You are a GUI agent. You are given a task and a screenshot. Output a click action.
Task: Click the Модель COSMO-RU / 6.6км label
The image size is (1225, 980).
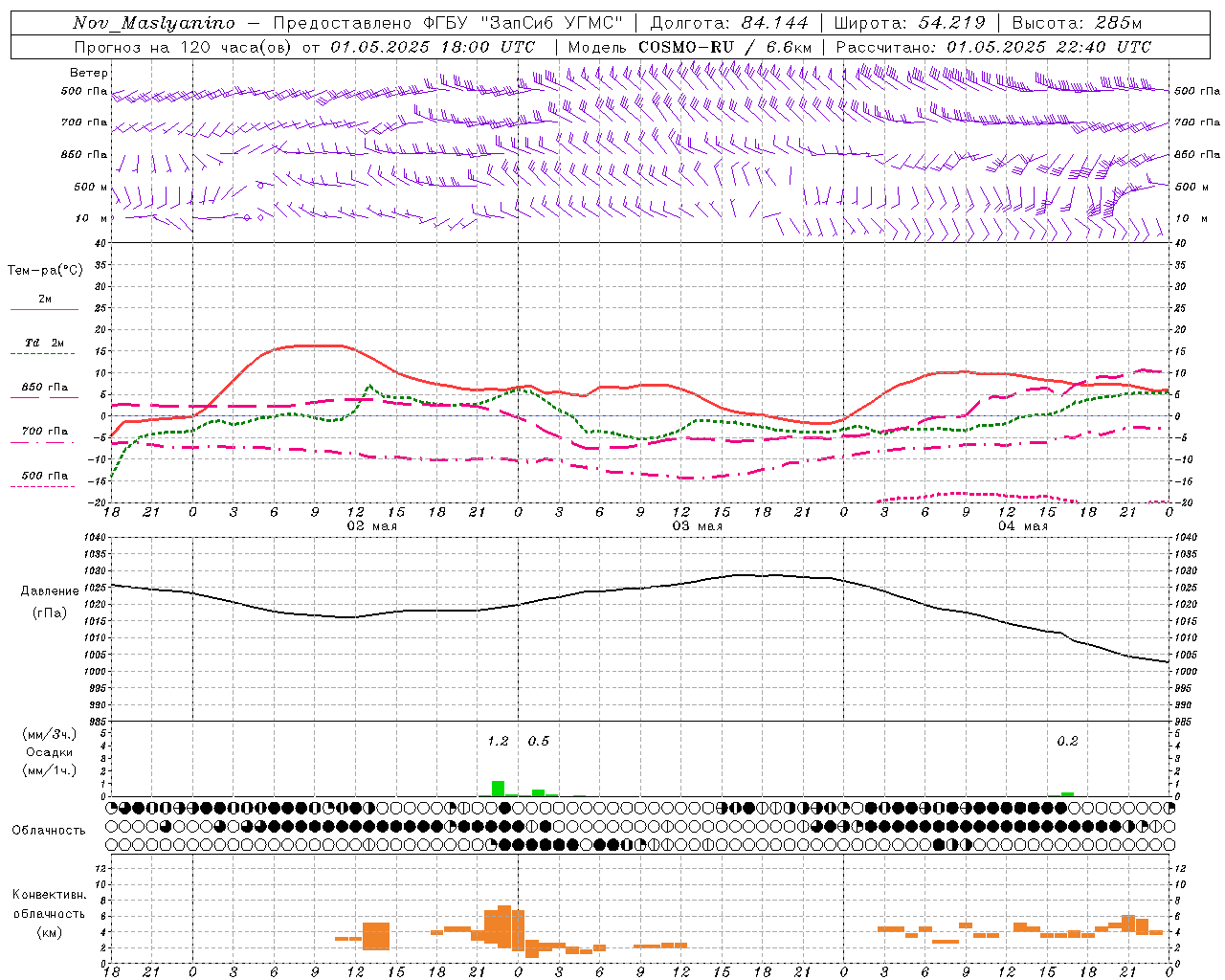click(690, 47)
